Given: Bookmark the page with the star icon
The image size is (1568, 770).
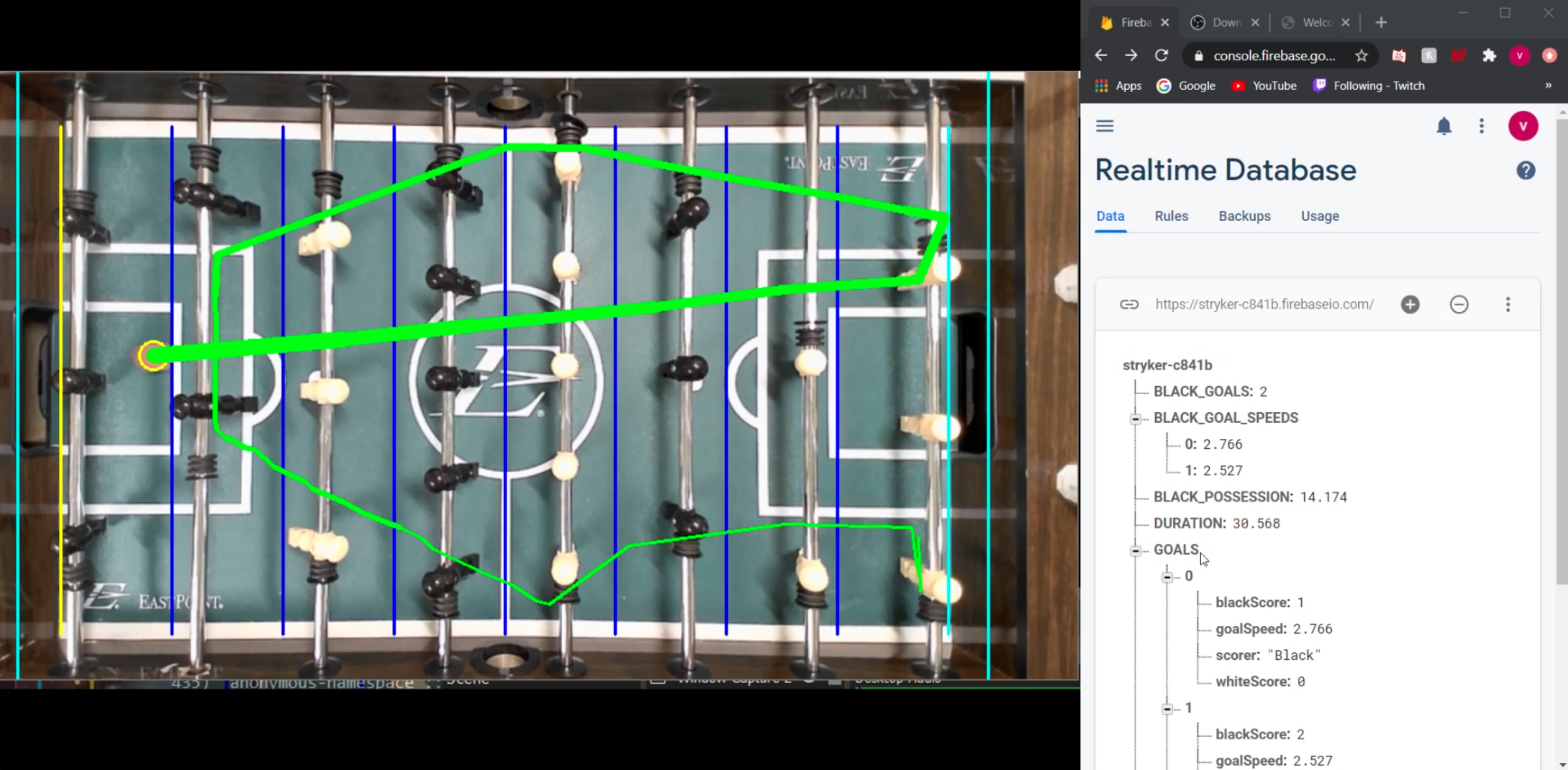Looking at the screenshot, I should pyautogui.click(x=1361, y=56).
